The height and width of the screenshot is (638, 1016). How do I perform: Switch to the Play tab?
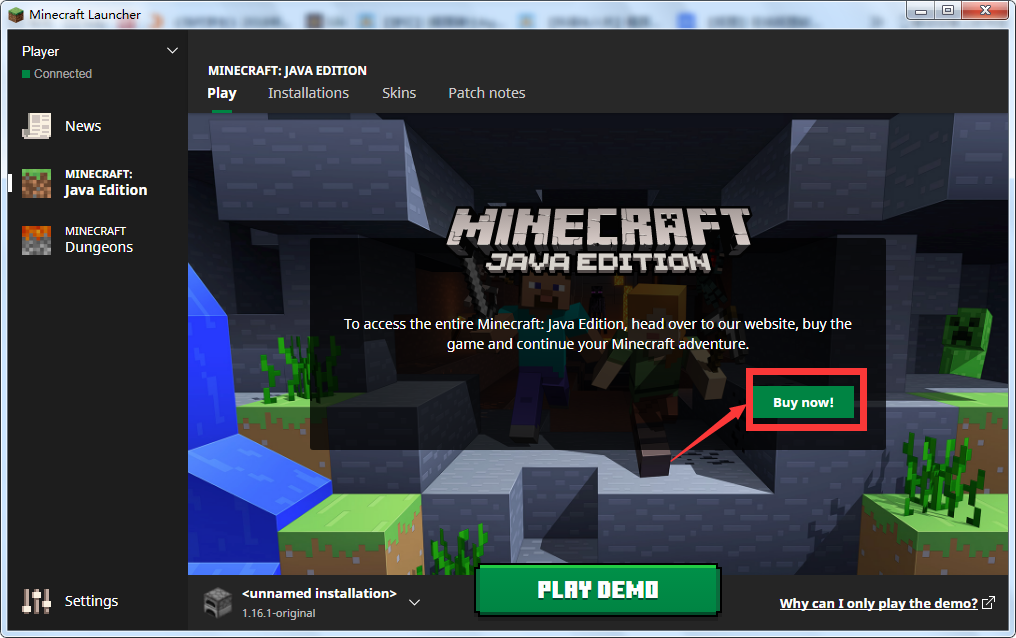[x=222, y=93]
